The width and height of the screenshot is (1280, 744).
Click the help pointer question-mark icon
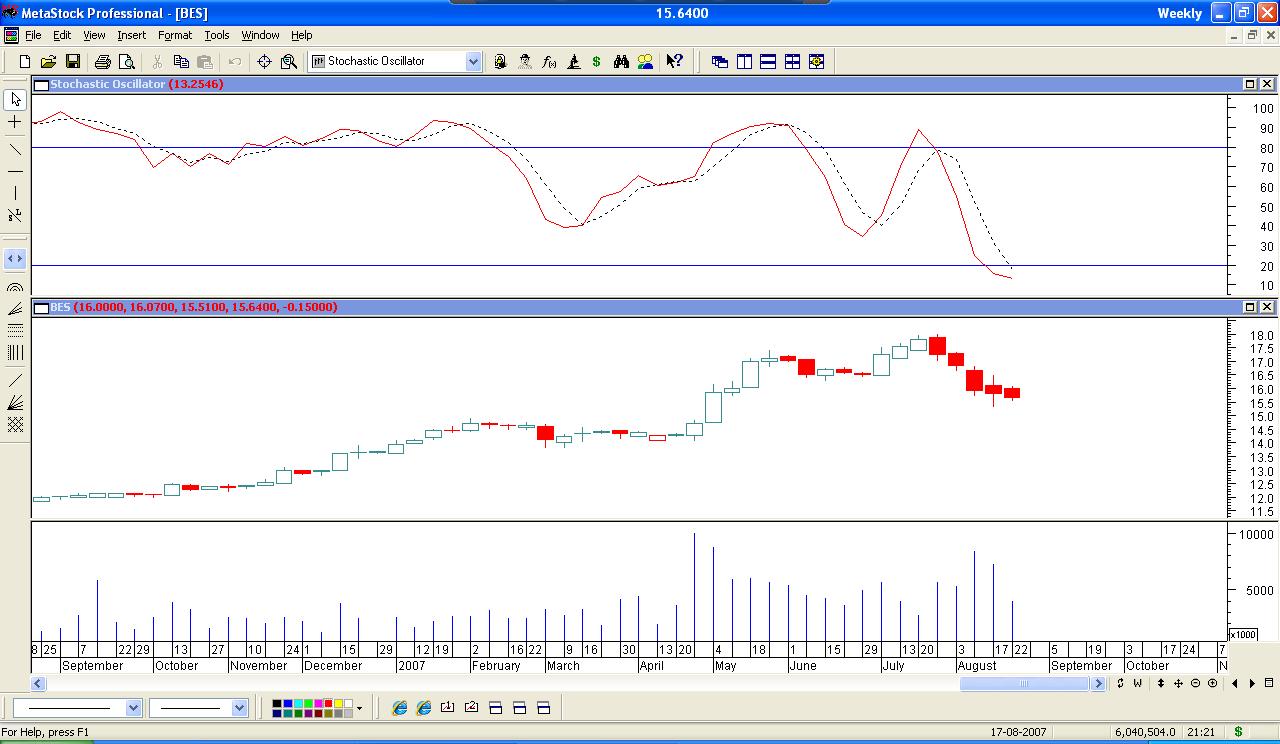click(x=675, y=61)
